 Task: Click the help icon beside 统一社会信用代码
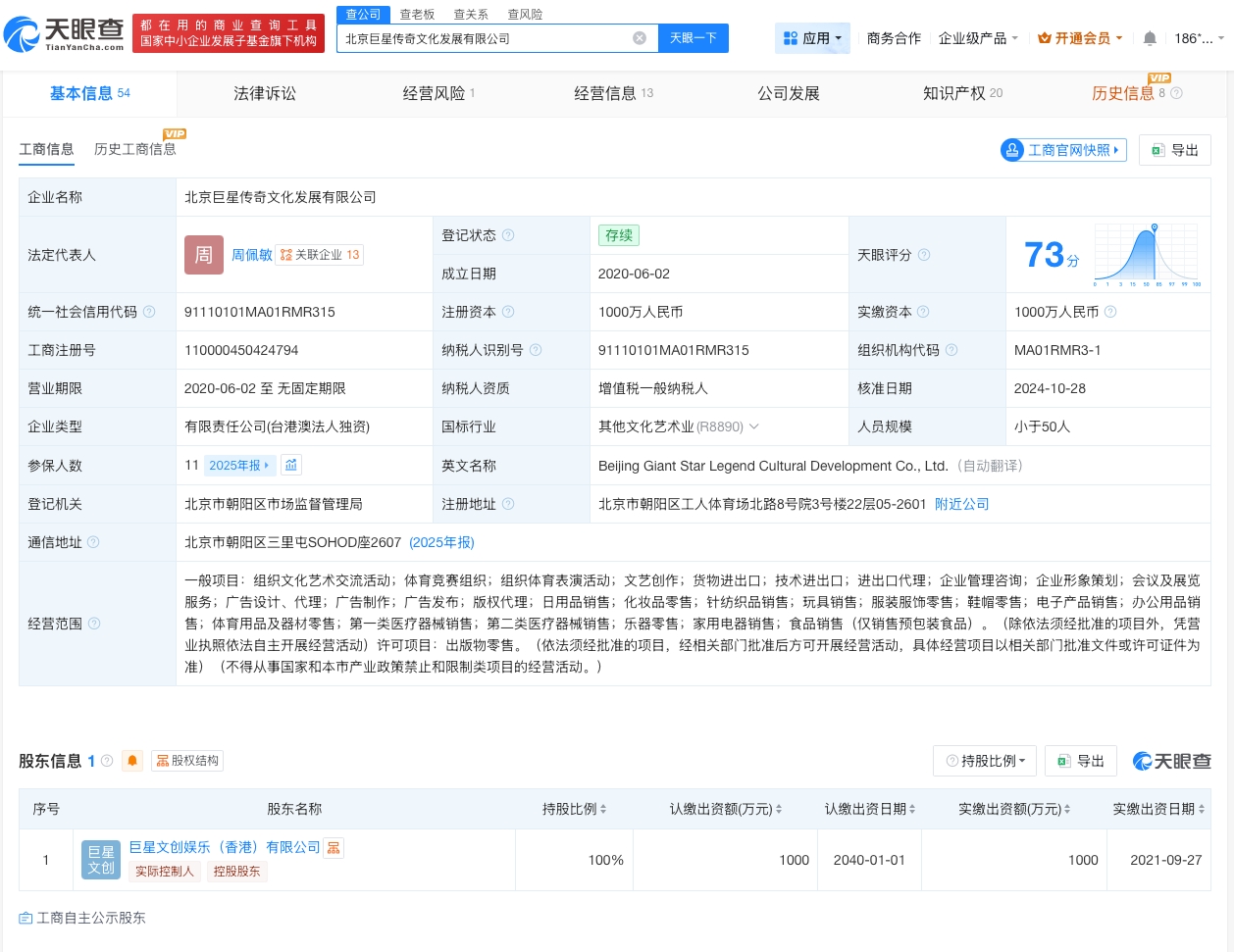click(149, 312)
